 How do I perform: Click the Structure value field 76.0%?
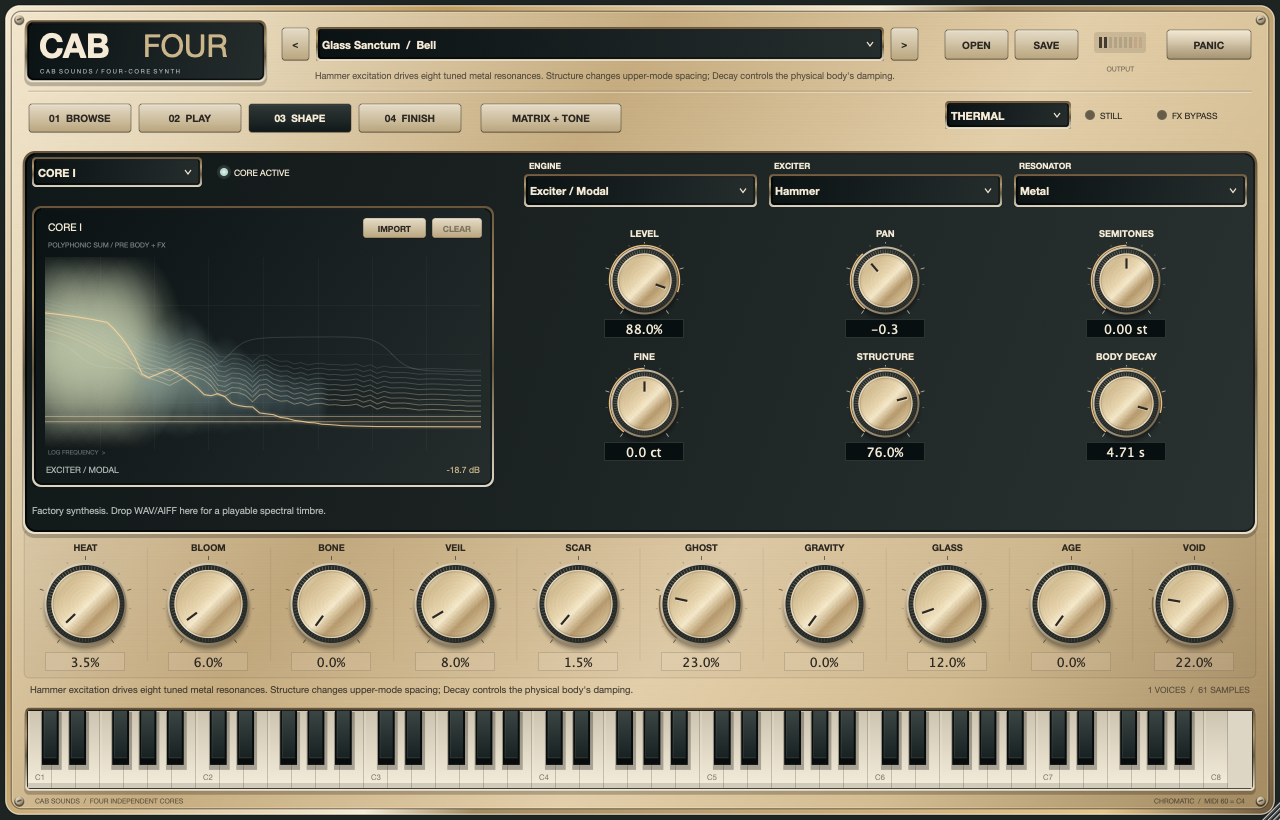point(885,452)
